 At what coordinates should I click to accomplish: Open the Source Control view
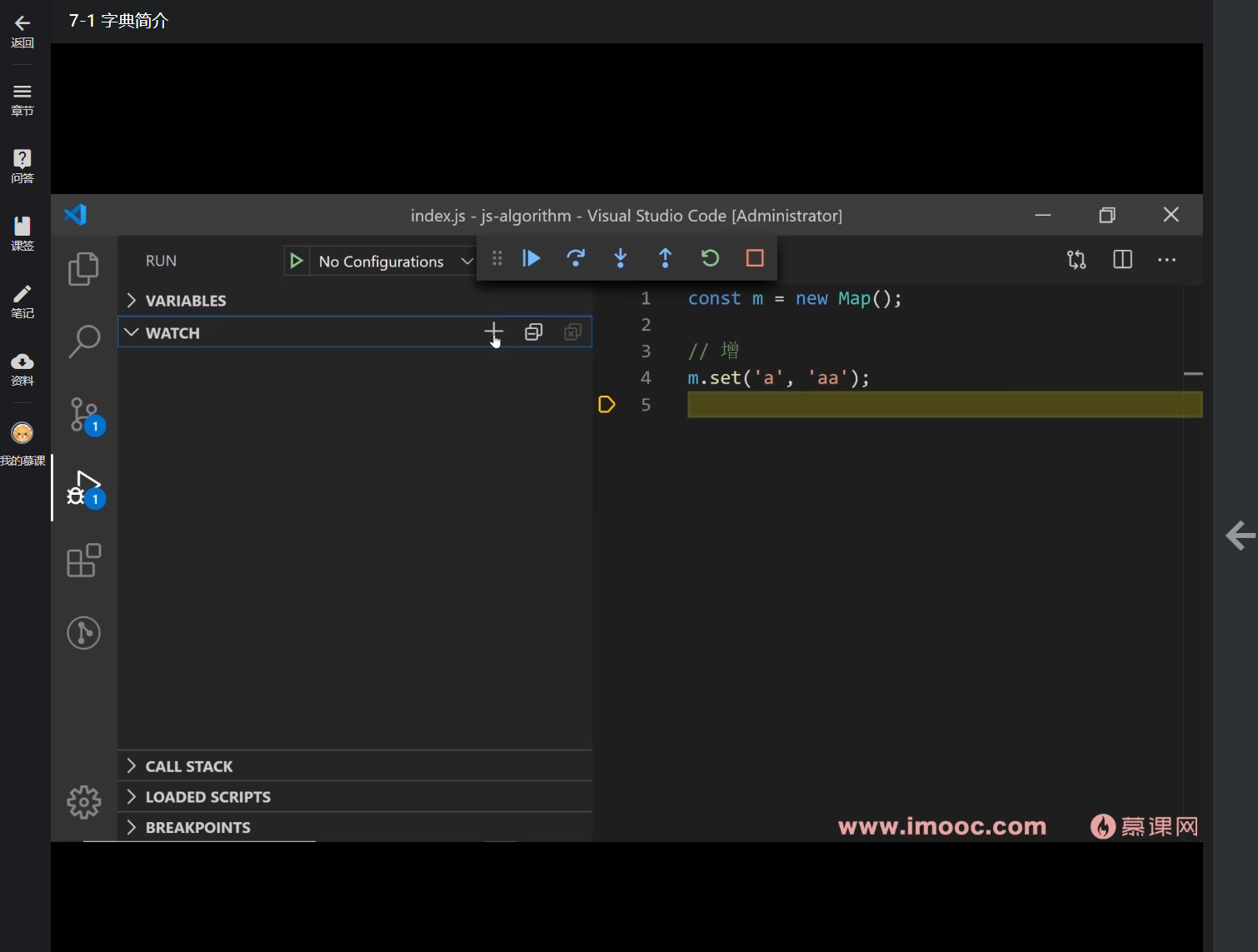point(83,414)
